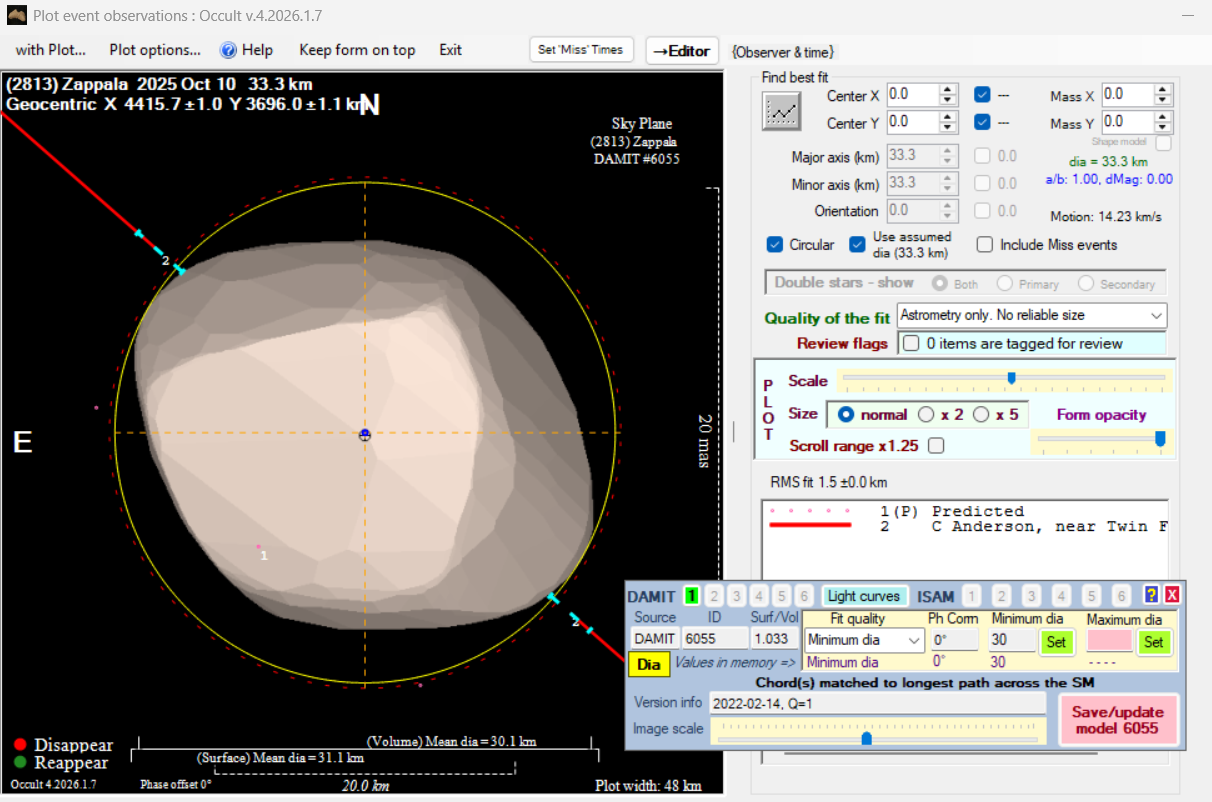The image size is (1212, 802).
Task: Toggle the Circular checkbox
Action: point(774,244)
